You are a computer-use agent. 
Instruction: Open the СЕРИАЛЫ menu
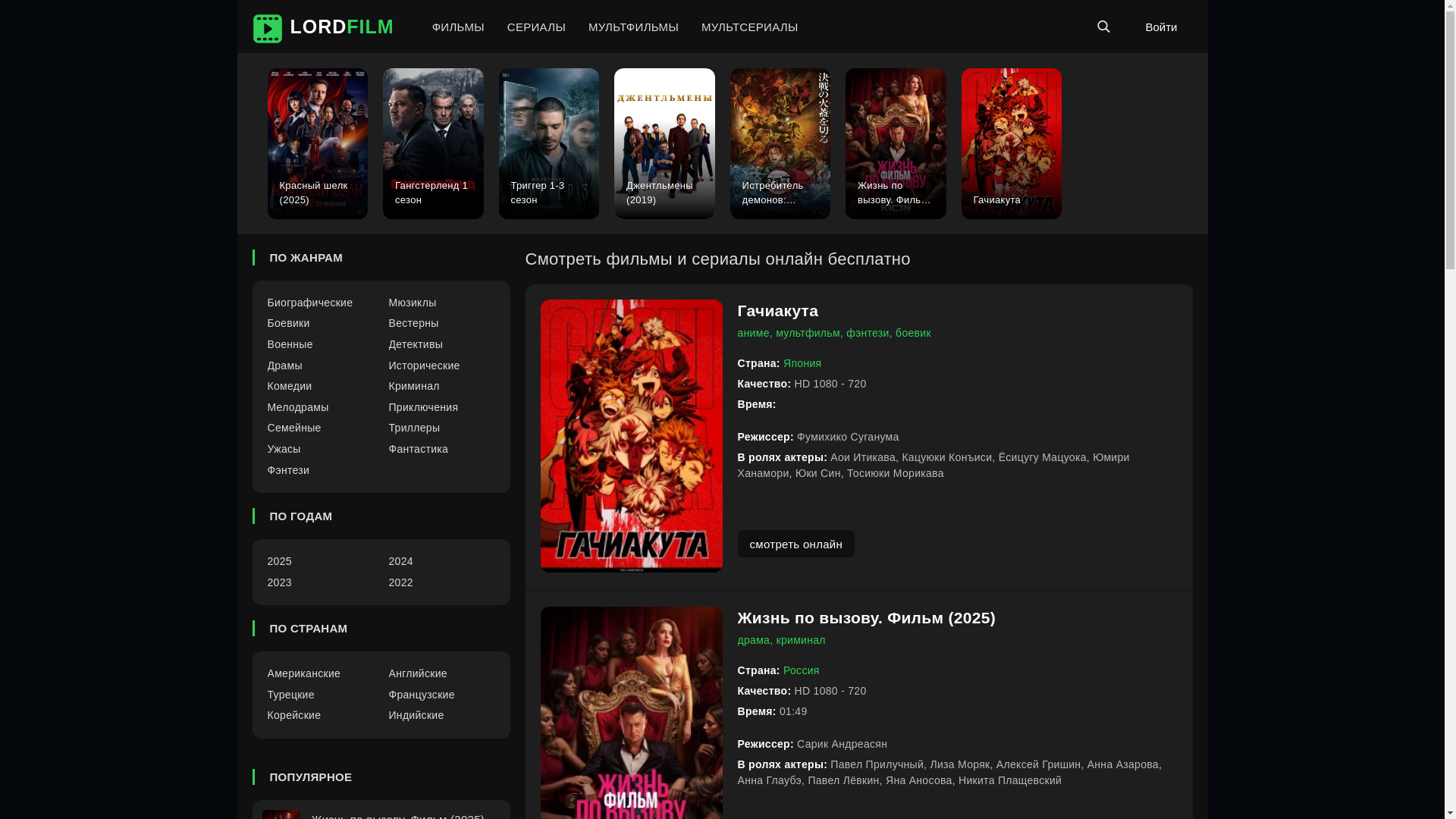(536, 27)
